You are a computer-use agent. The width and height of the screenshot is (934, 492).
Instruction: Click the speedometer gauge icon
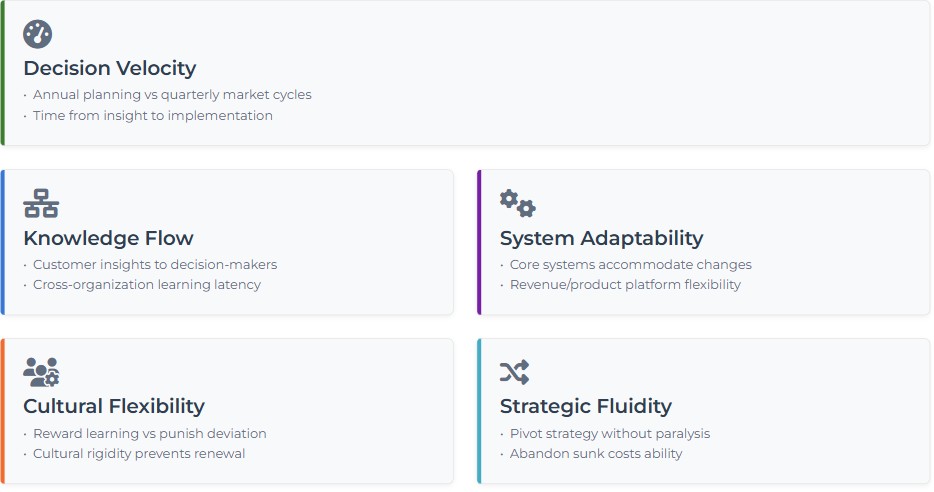click(38, 34)
